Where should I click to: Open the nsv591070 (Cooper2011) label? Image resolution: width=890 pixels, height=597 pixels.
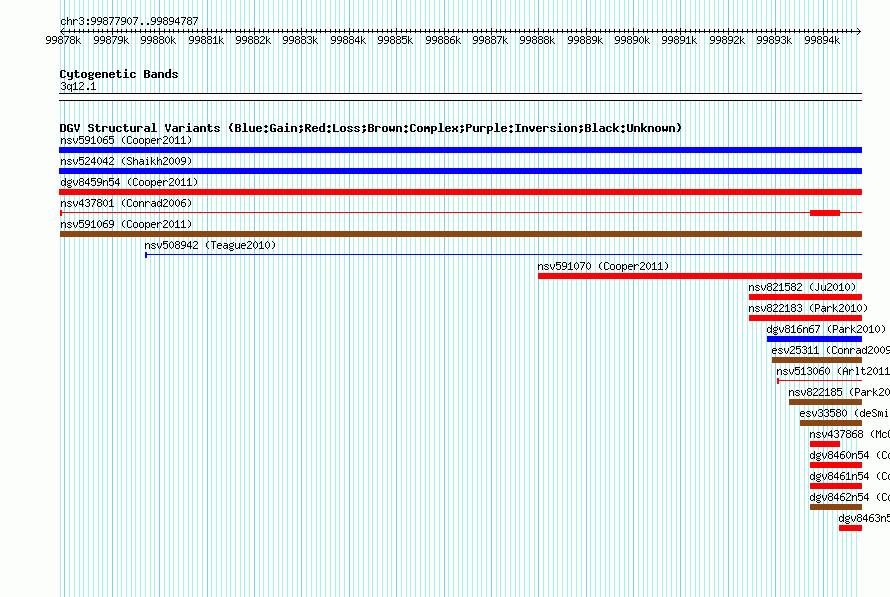pos(603,266)
